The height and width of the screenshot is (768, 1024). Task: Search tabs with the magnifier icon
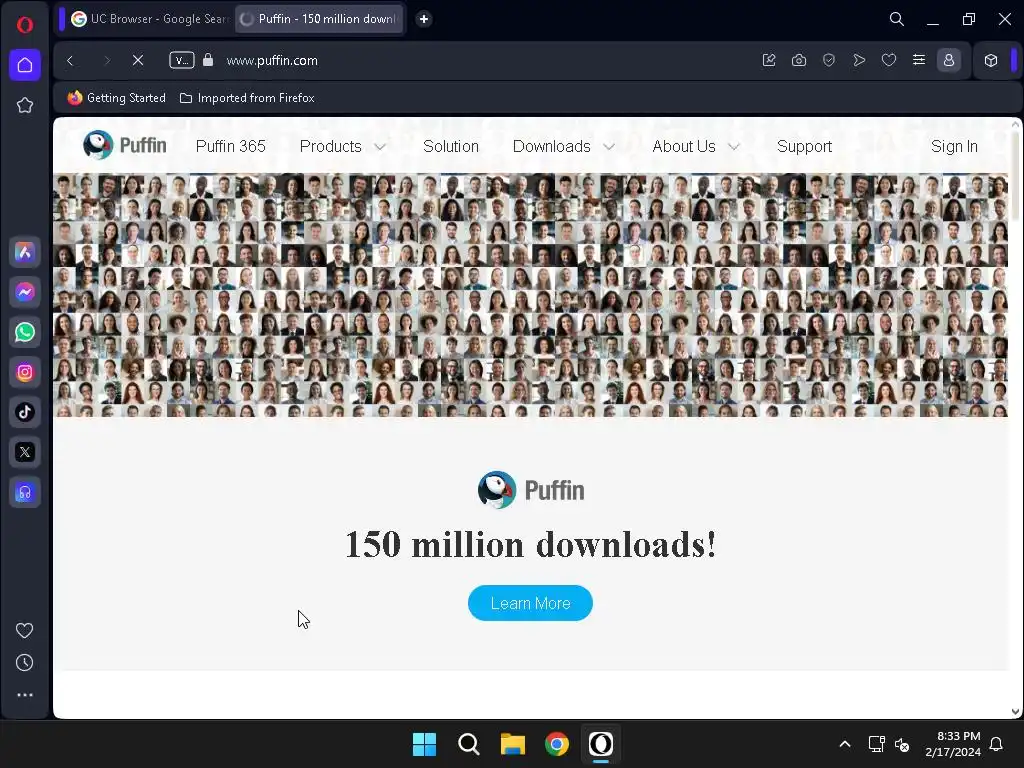coord(897,19)
